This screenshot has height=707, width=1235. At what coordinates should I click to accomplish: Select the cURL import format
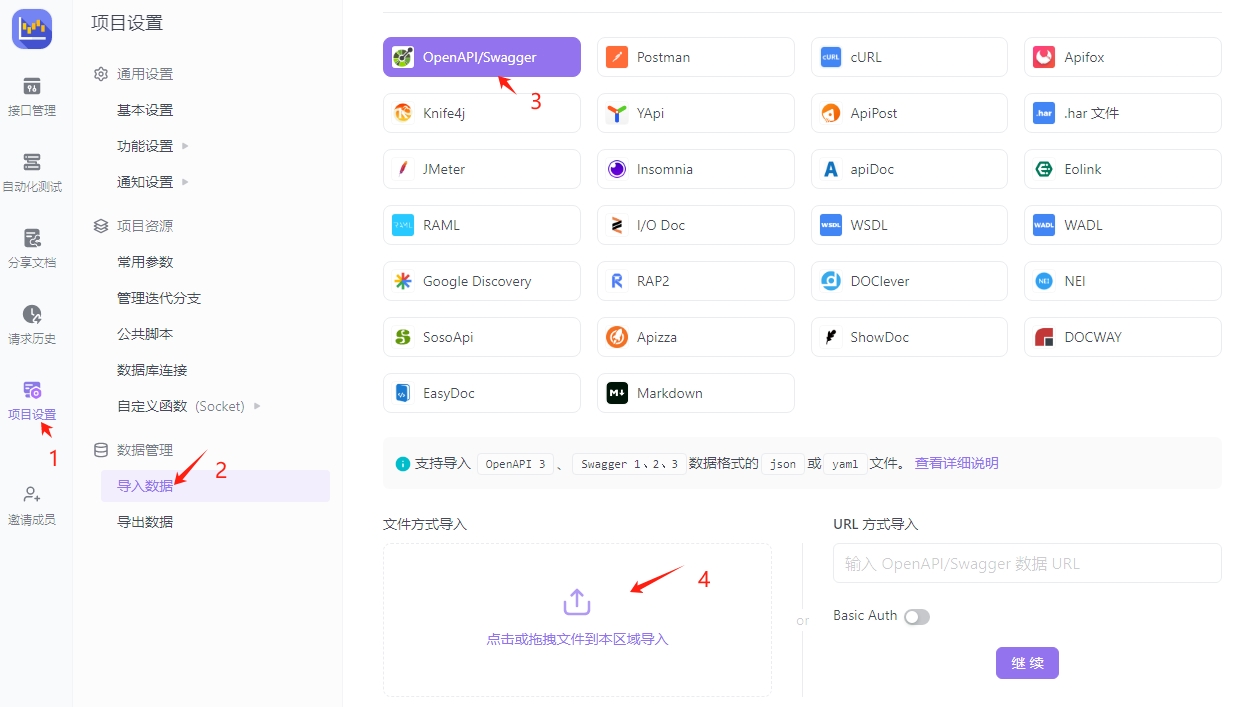click(910, 57)
